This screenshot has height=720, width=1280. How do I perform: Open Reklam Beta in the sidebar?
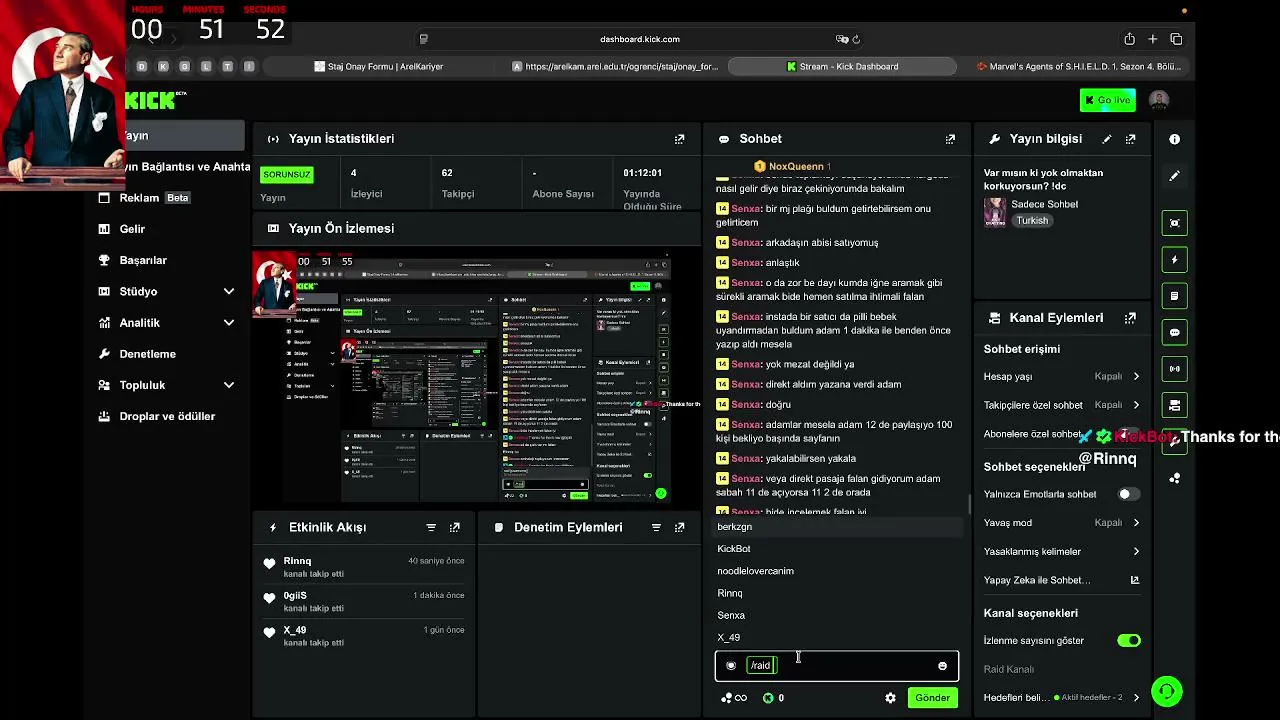[x=144, y=198]
